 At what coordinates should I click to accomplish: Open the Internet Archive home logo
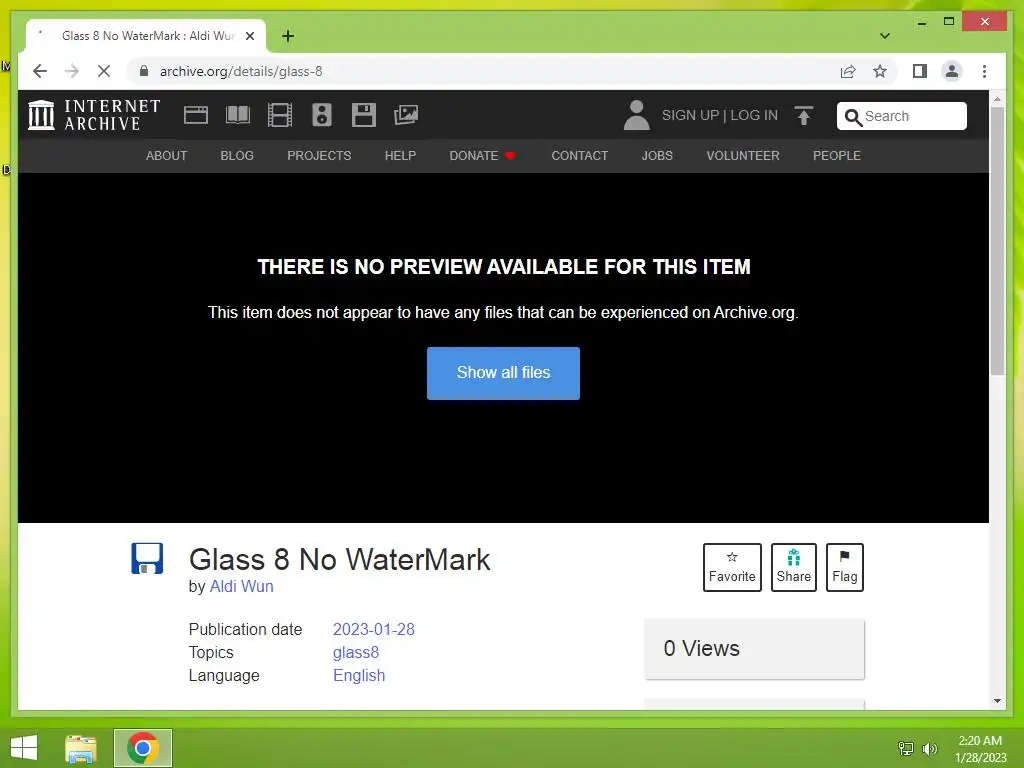click(94, 115)
